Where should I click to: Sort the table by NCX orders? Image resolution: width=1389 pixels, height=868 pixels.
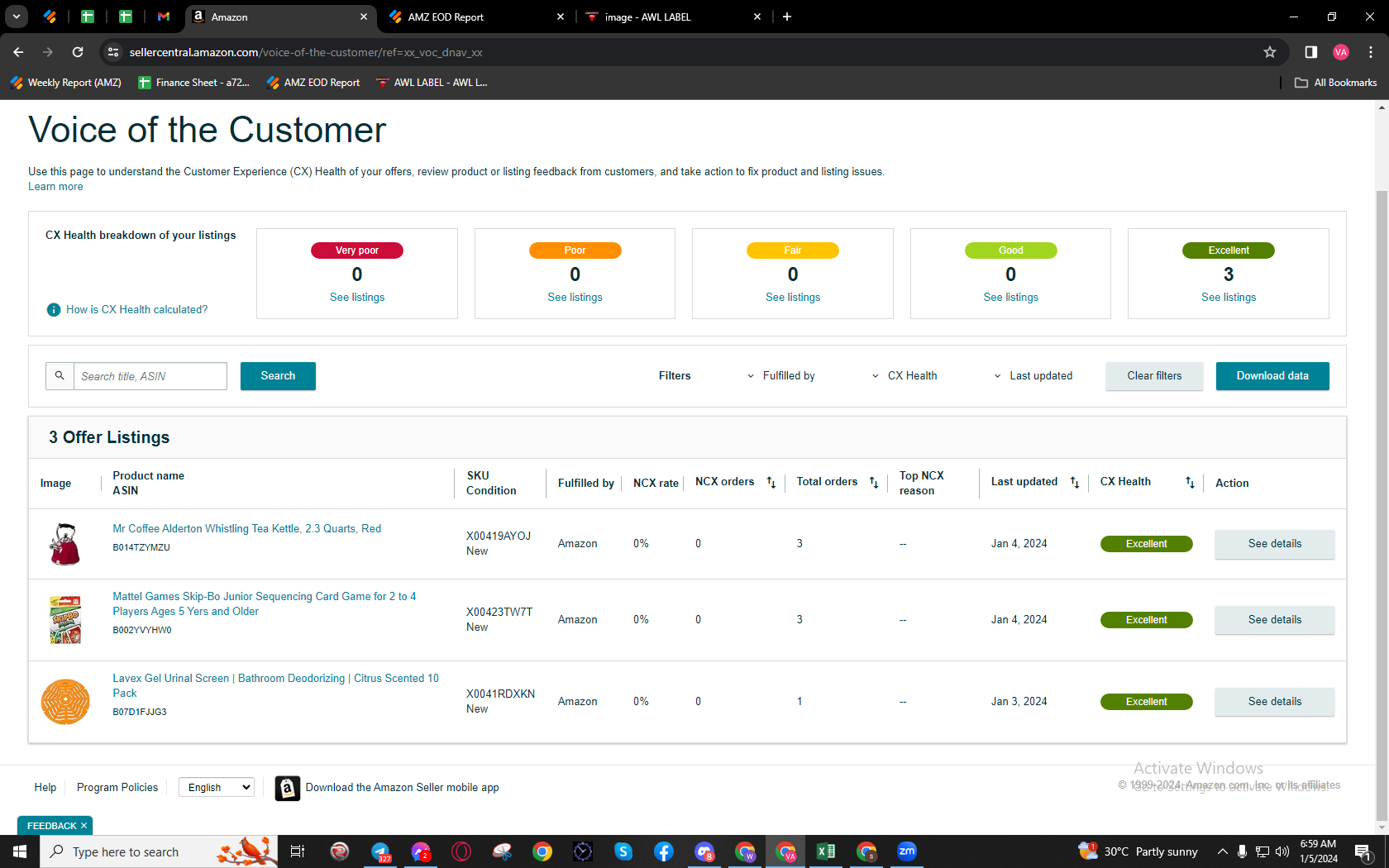[771, 483]
